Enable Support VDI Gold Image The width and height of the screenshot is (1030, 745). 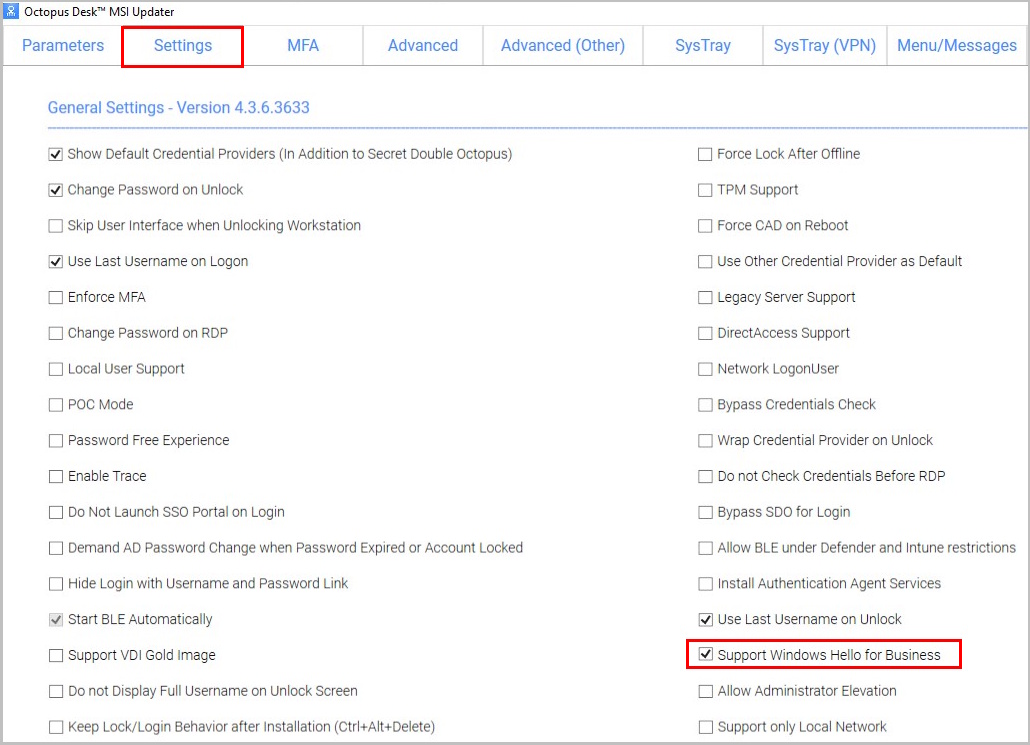(x=56, y=656)
